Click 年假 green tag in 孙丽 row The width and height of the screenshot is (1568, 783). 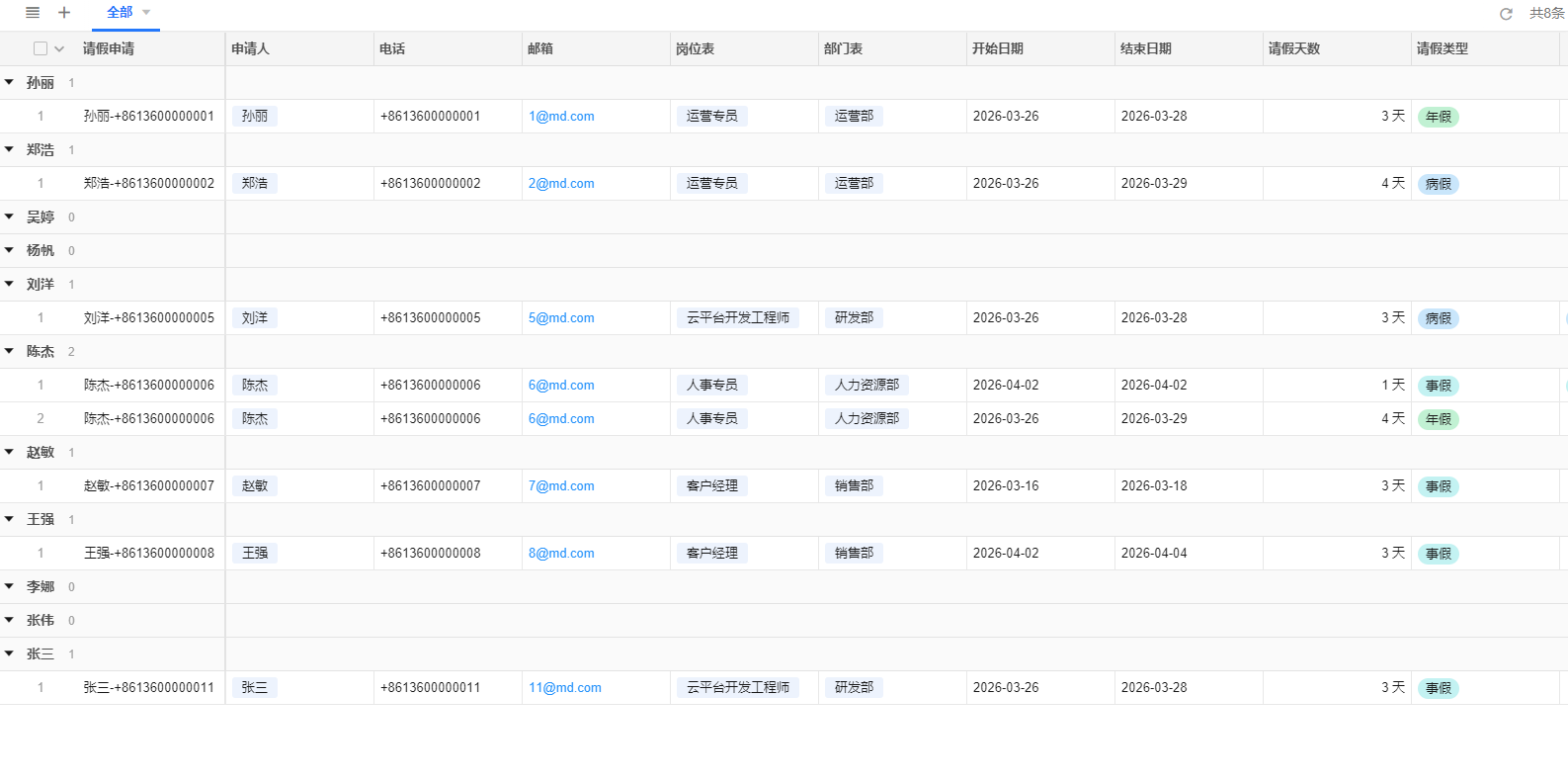(1439, 118)
